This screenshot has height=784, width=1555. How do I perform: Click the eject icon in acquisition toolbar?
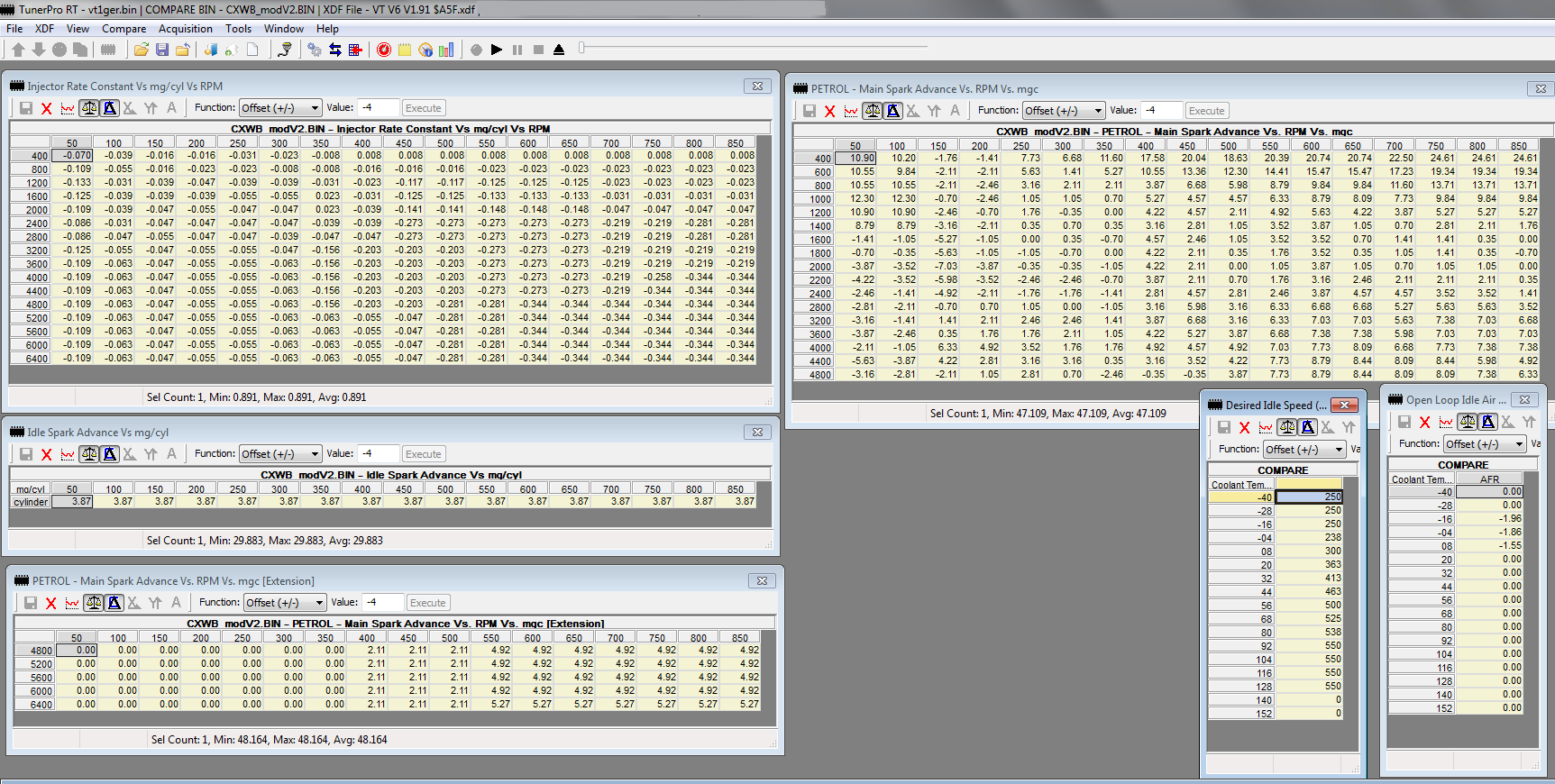[559, 50]
